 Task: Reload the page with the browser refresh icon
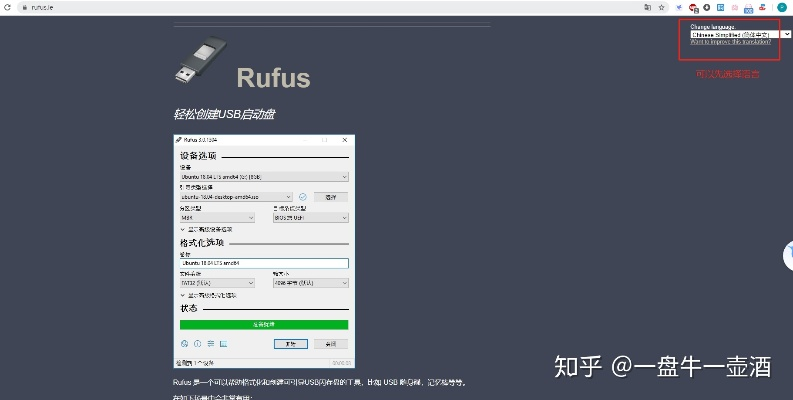point(7,8)
